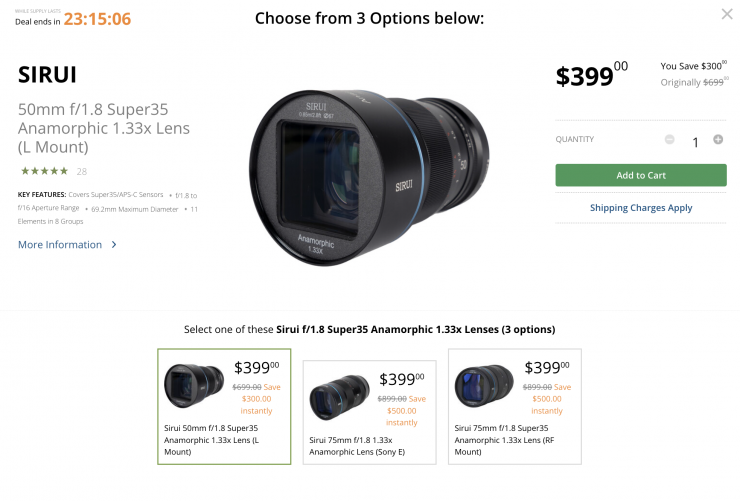
Task: Click the 75mm Sony E lens thumbnail
Action: tap(340, 395)
